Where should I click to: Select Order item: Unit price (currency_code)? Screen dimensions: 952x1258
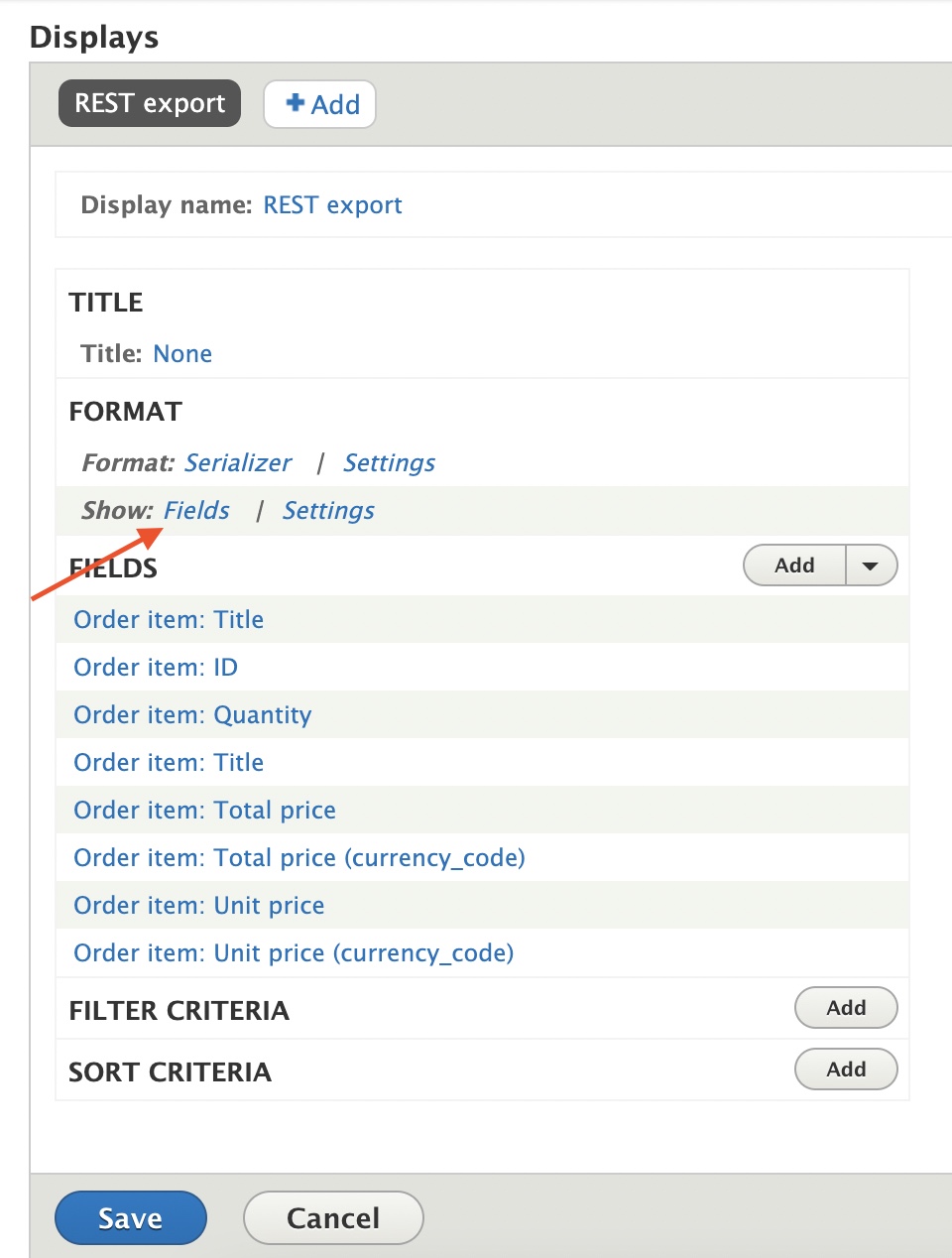click(x=292, y=952)
